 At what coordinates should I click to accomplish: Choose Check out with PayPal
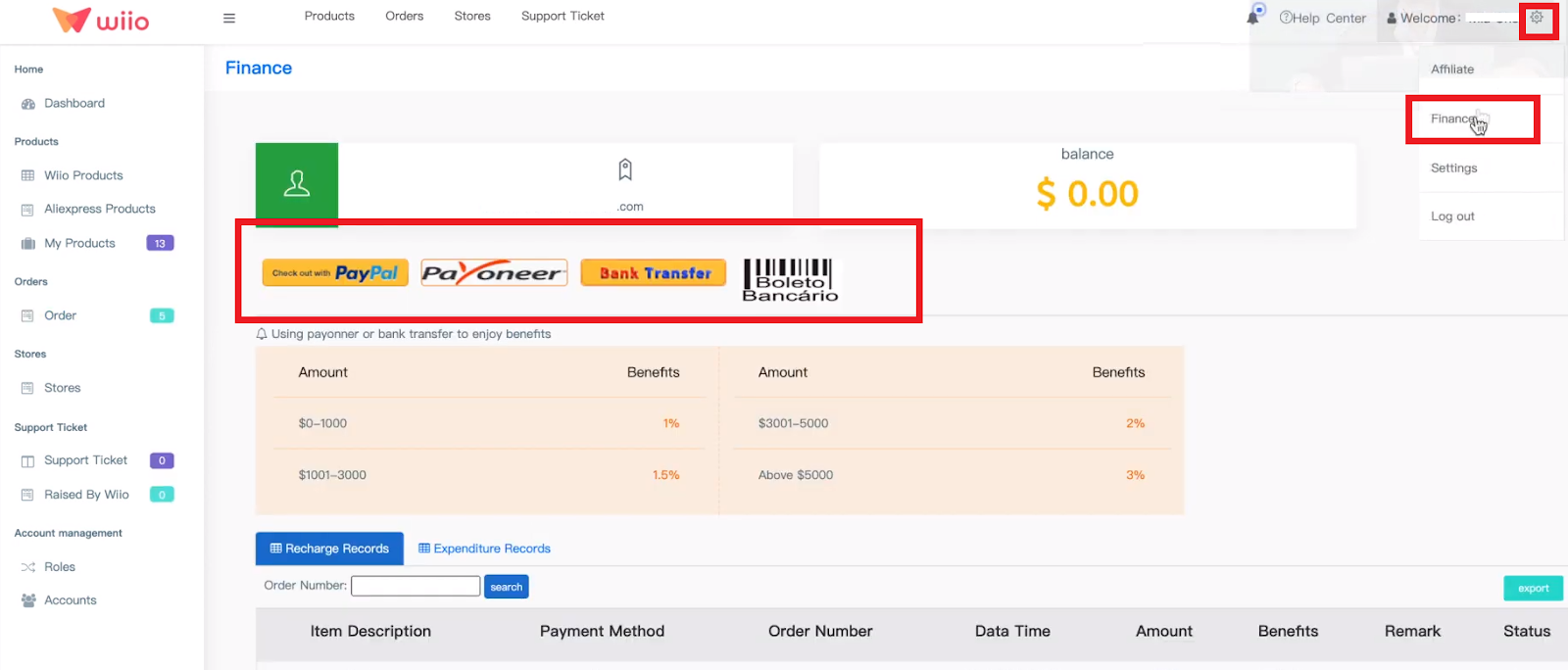pyautogui.click(x=335, y=273)
